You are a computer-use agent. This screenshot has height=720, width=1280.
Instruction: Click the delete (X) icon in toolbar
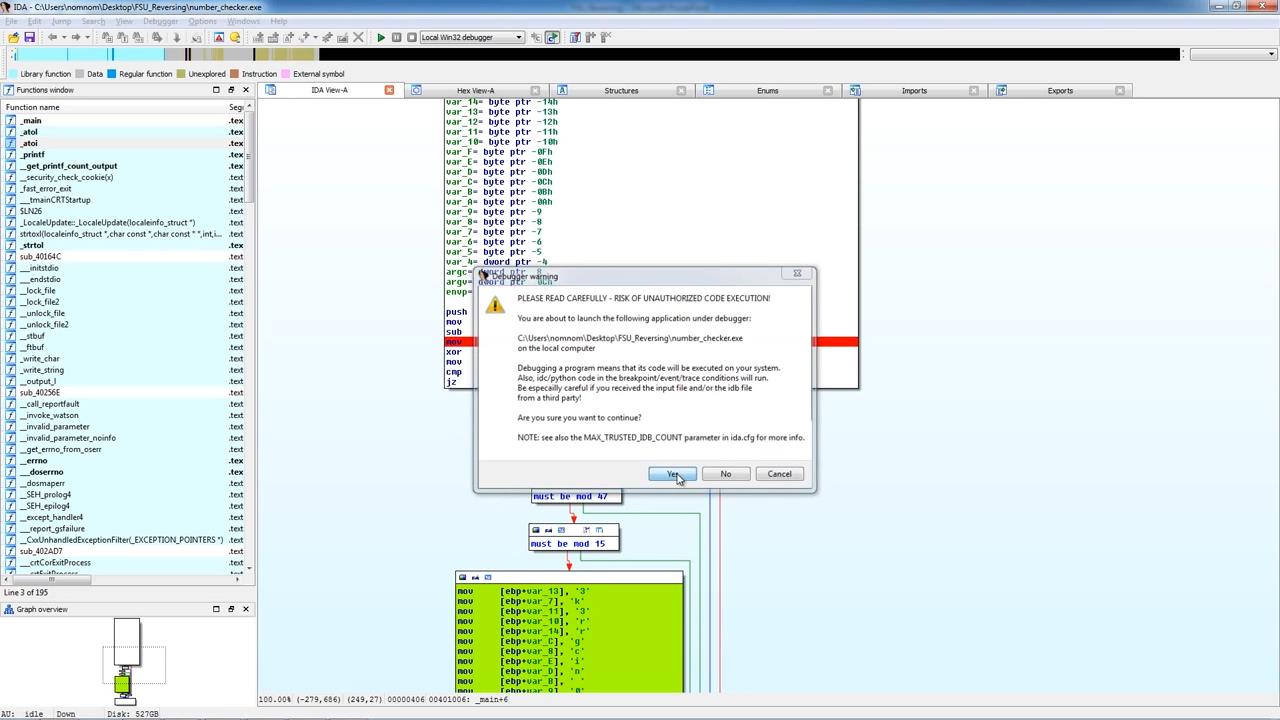click(x=359, y=37)
